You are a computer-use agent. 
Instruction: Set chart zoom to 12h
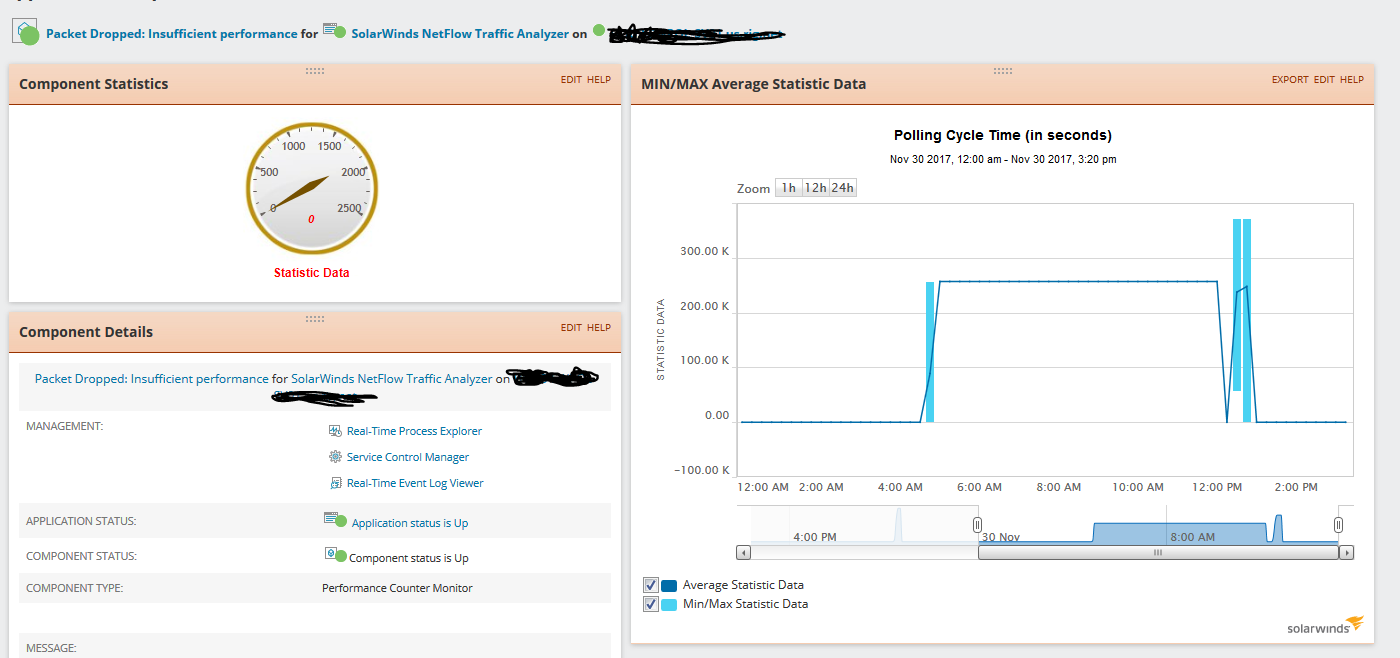815,188
